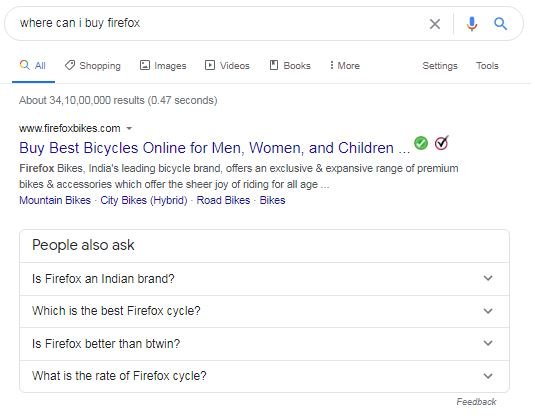Viewport: 535px width, 419px height.
Task: Expand "Is Firefox an Indian brand?"
Action: pos(264,279)
